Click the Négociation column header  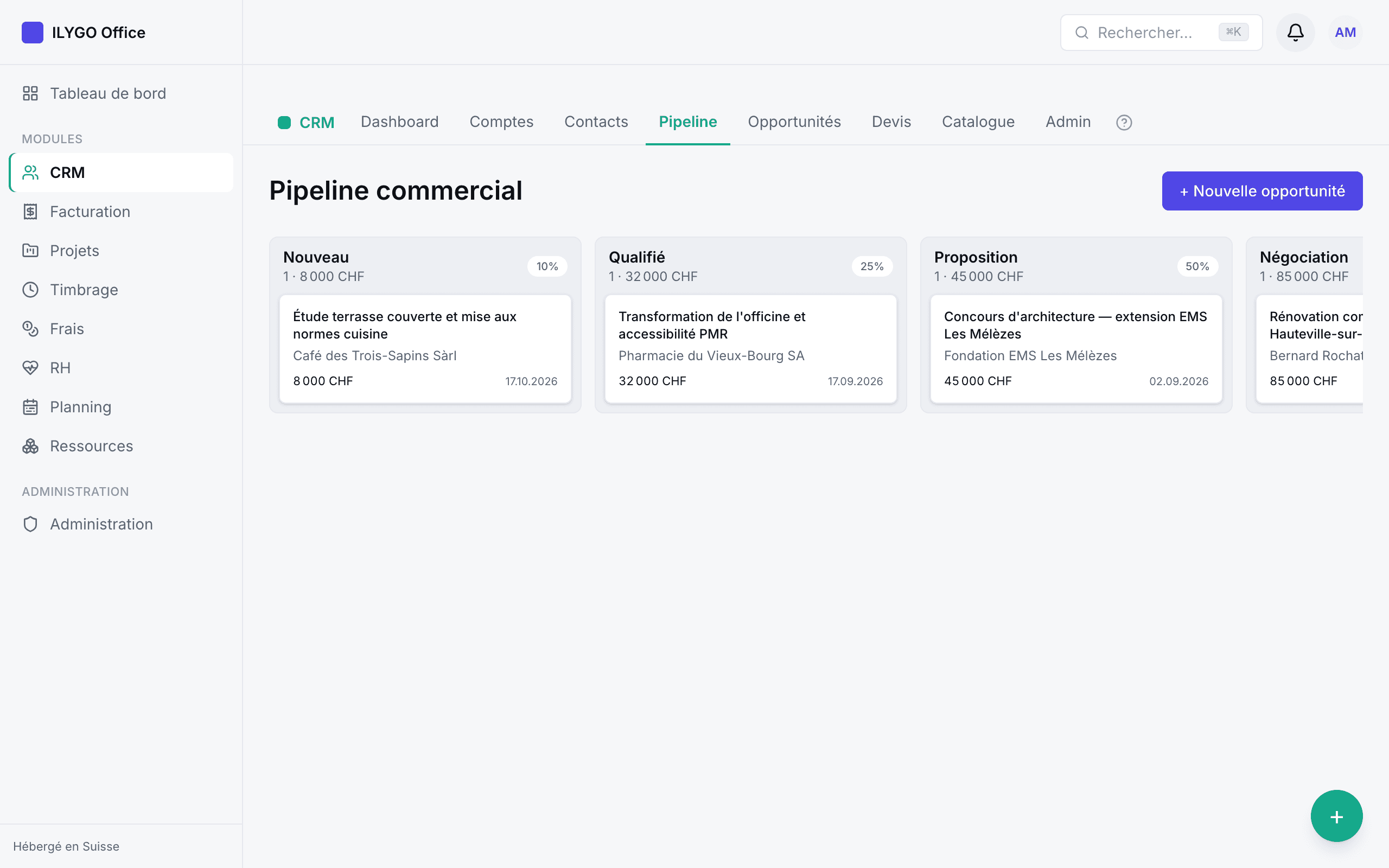(x=1303, y=257)
